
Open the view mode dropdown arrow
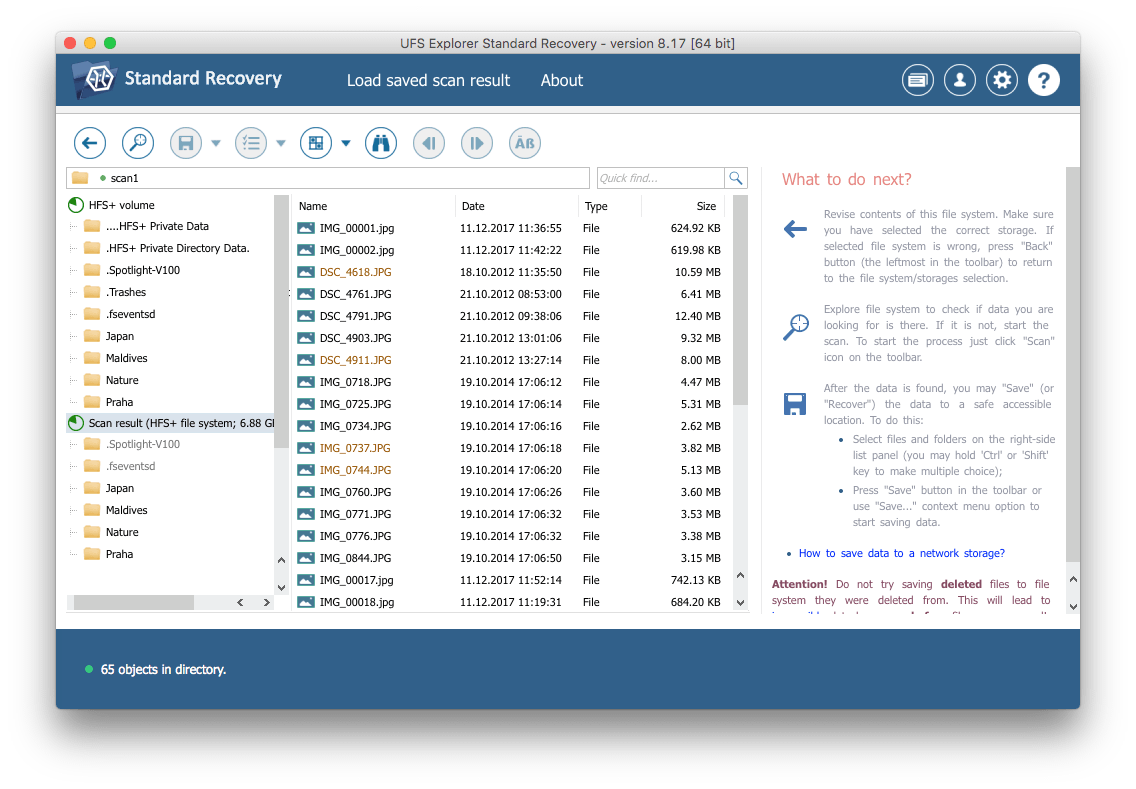(346, 143)
